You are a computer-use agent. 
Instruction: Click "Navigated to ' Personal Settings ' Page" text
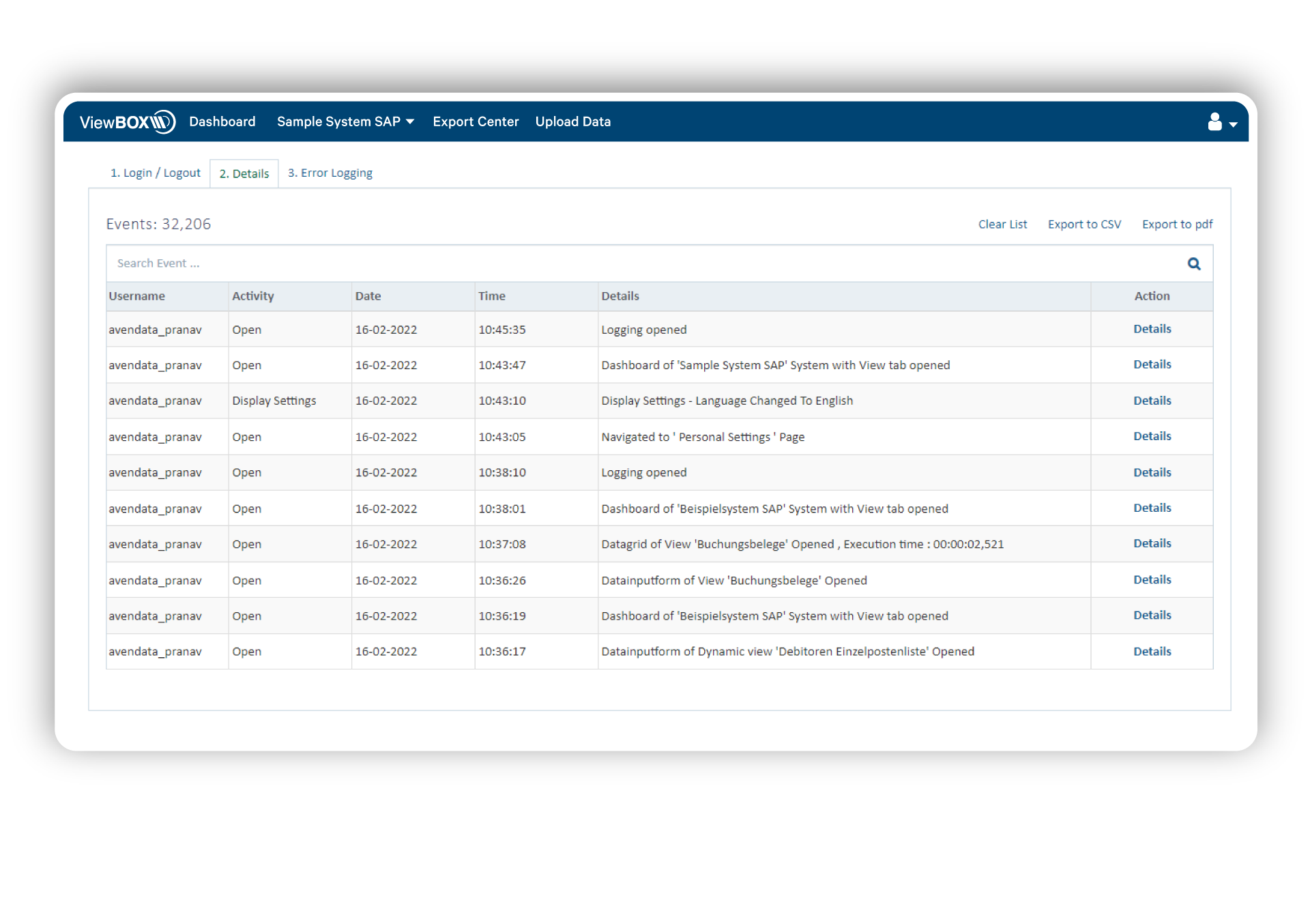[703, 437]
